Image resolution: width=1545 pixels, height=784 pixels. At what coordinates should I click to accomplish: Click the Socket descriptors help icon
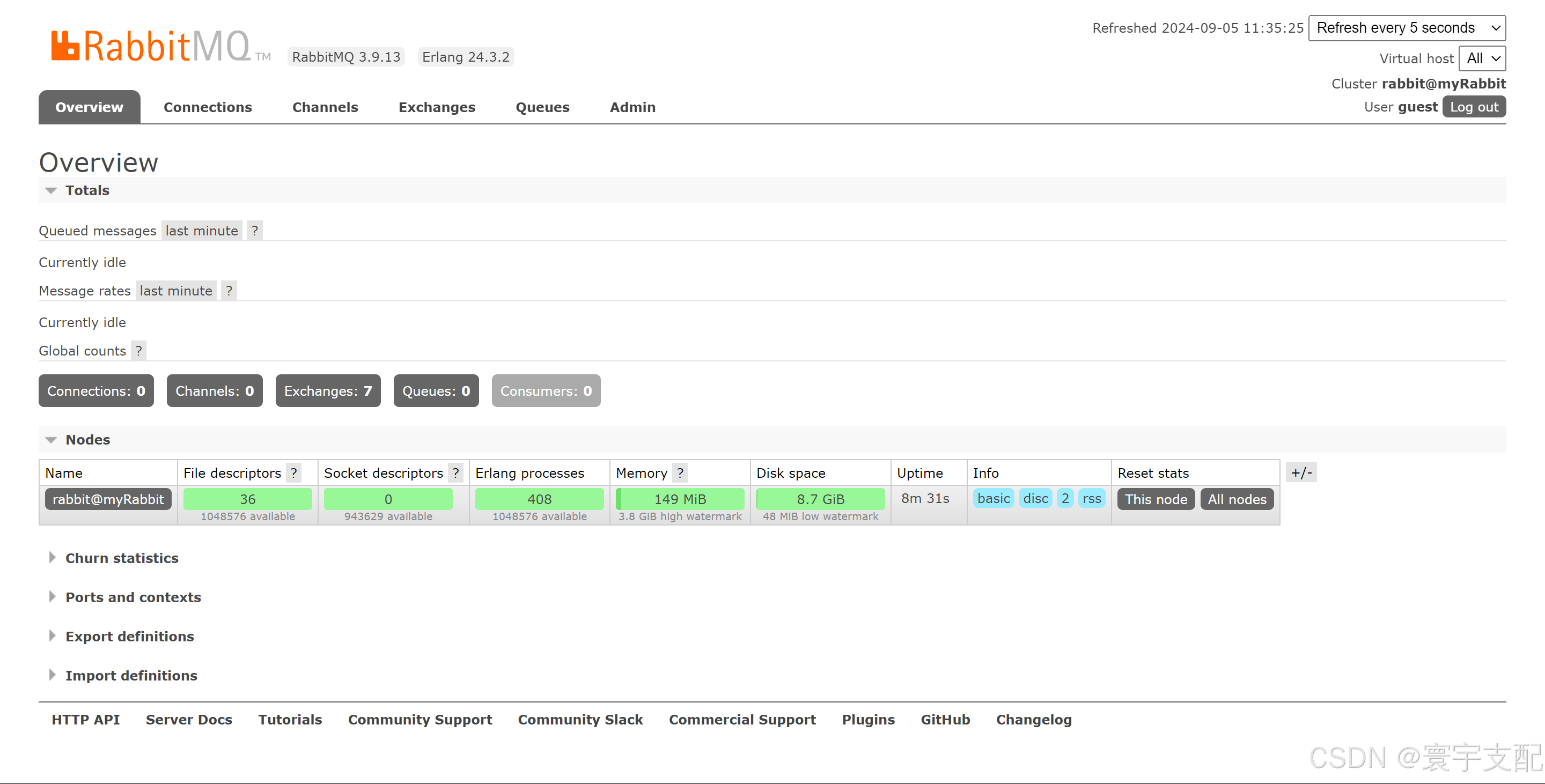pos(456,473)
